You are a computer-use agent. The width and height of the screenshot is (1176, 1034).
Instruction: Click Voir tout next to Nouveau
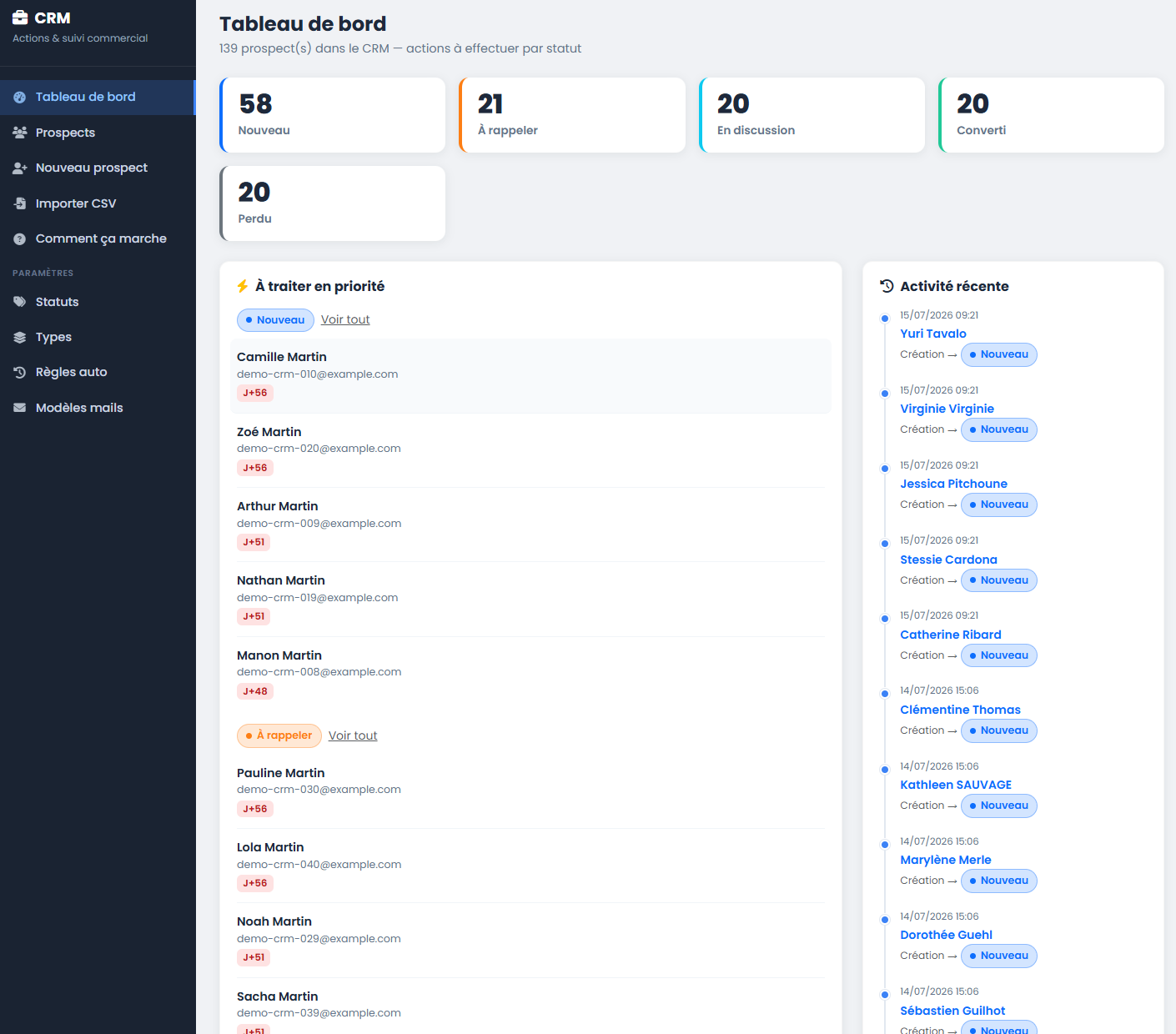pos(345,319)
